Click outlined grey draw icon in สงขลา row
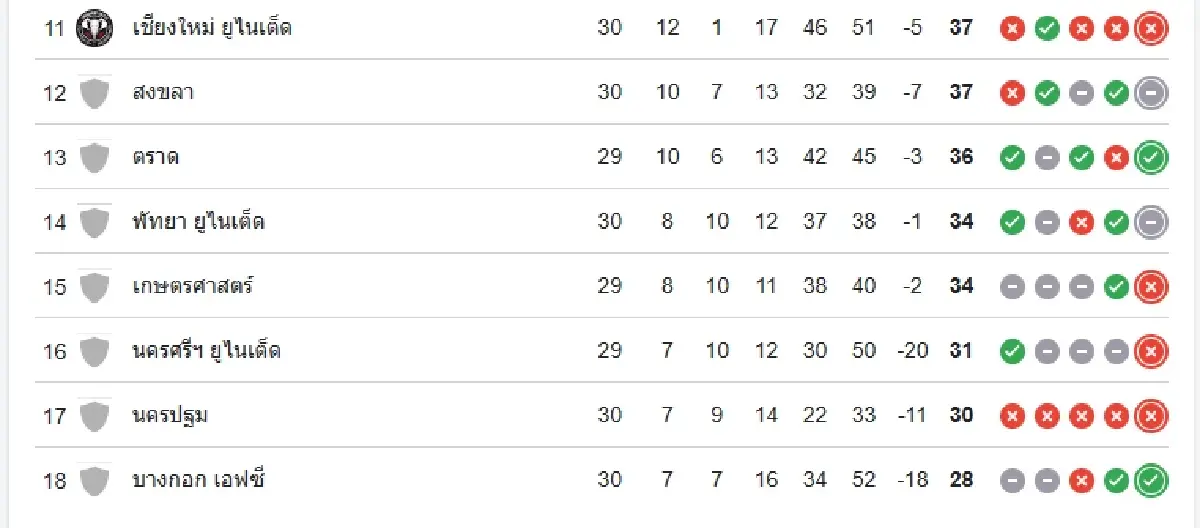Image resolution: width=1200 pixels, height=528 pixels. point(1151,93)
